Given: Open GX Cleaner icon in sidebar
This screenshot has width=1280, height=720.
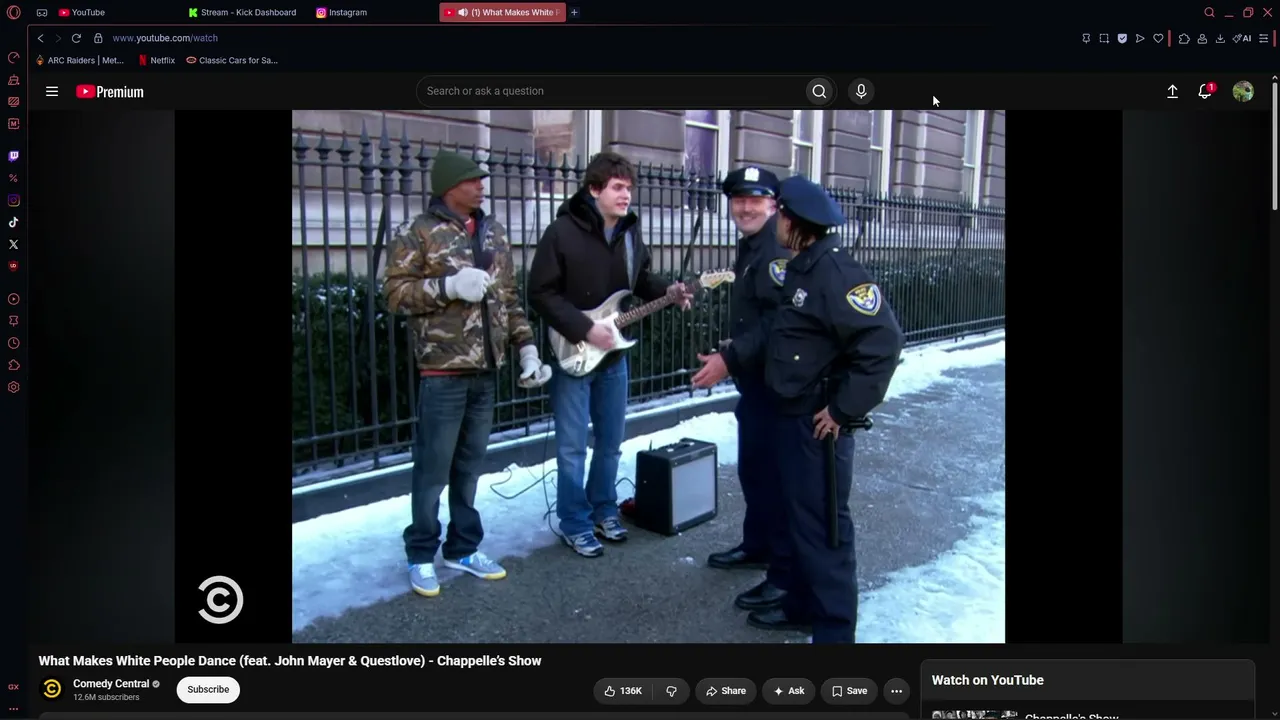Looking at the screenshot, I should pos(13,79).
